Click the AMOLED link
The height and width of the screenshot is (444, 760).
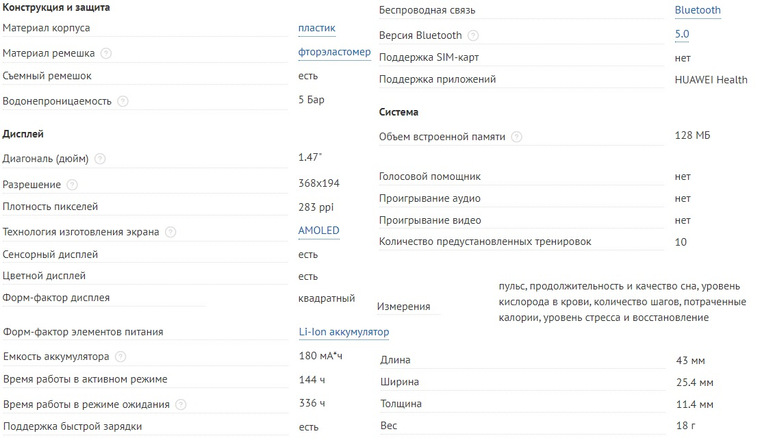319,231
